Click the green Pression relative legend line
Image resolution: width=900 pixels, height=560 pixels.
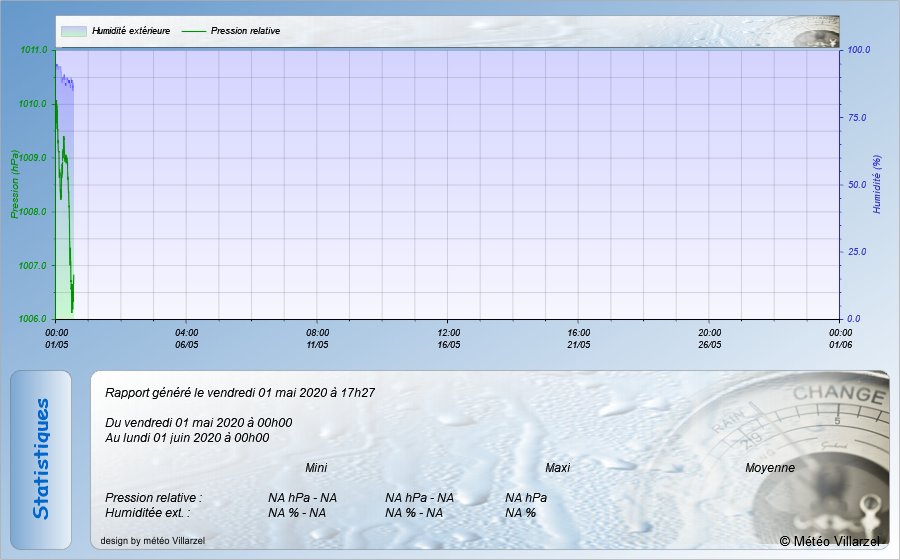click(x=193, y=31)
